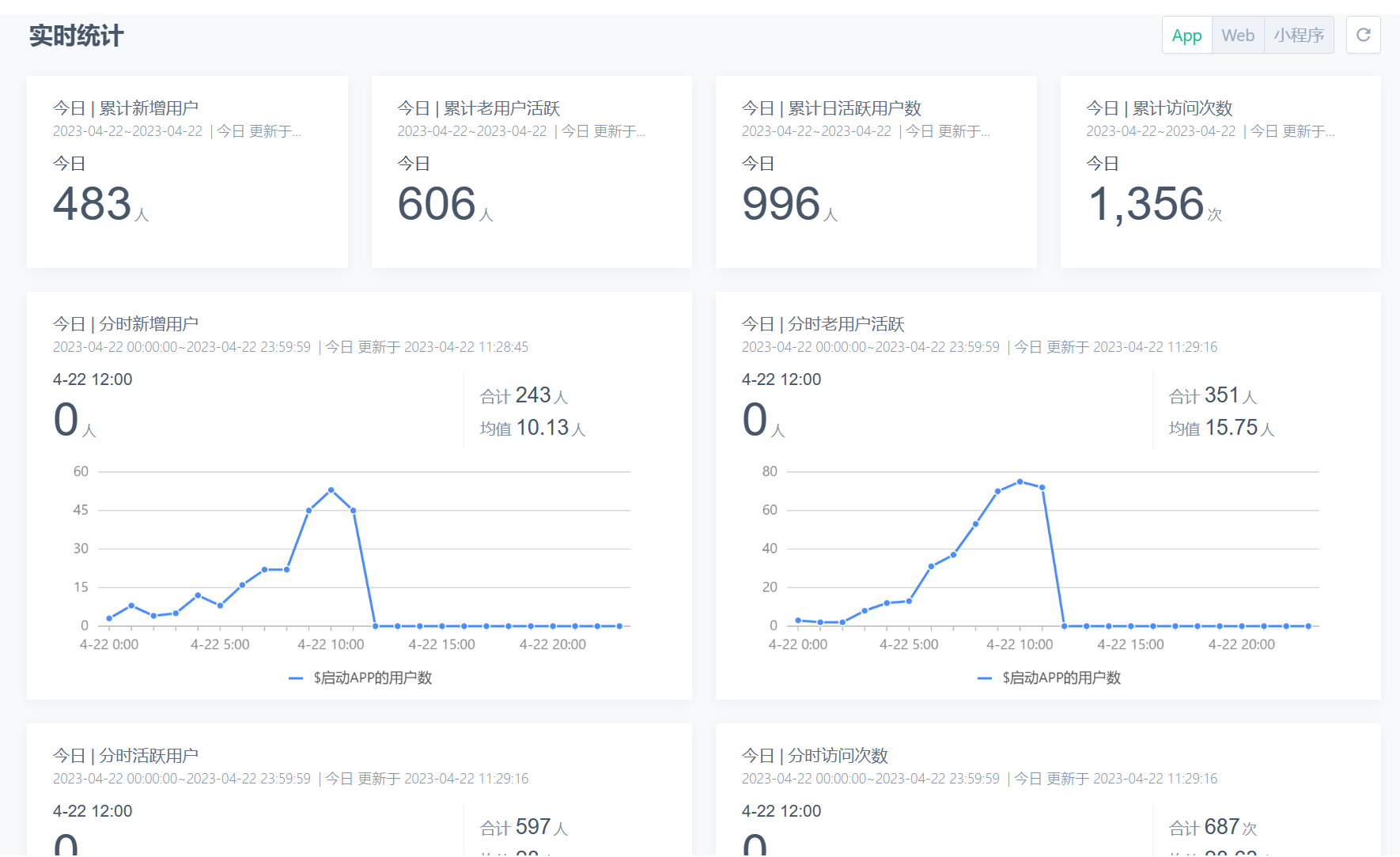This screenshot has height=857, width=1400.
Task: Toggle the $启动APP的用户数 legend in 分时新增用户 chart
Action: 360,678
